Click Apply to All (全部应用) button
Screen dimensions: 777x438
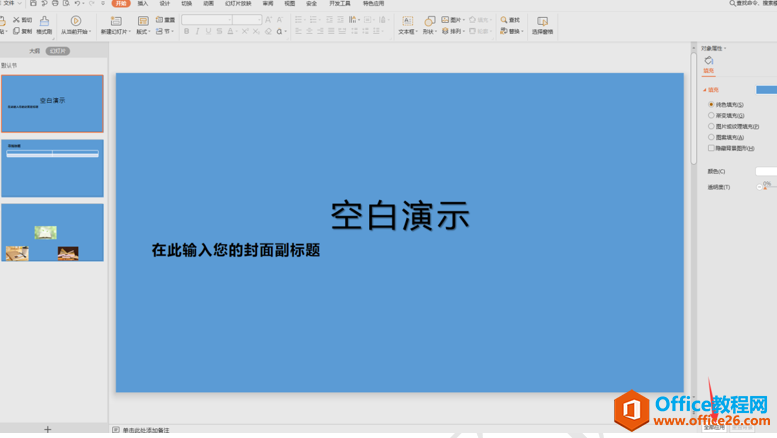(714, 427)
